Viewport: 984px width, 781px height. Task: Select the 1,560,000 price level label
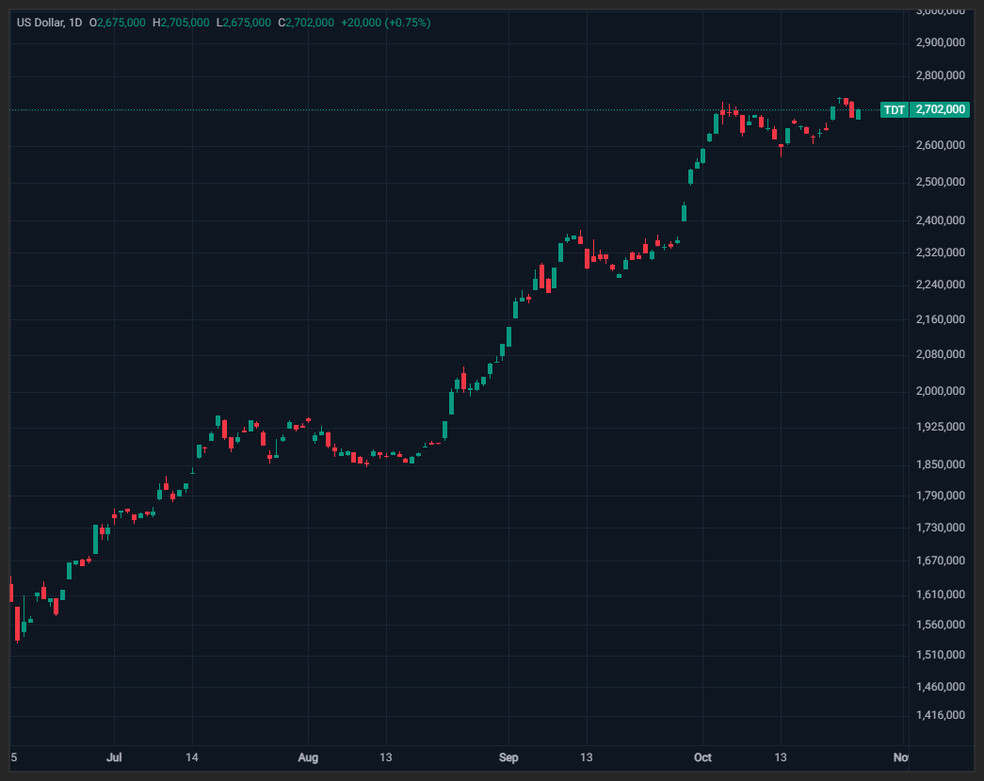pos(940,624)
